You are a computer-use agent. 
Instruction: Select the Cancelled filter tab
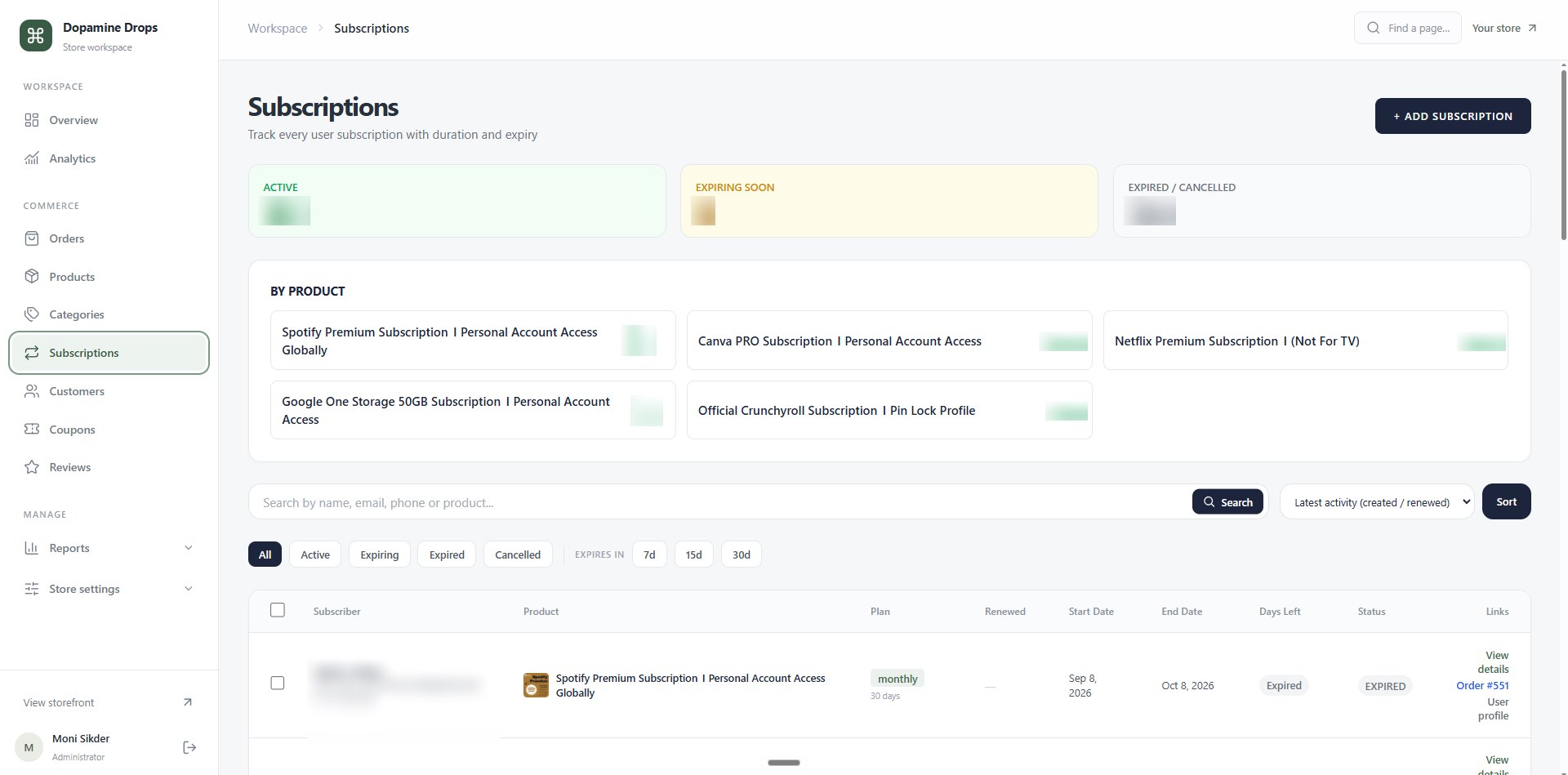click(x=518, y=555)
